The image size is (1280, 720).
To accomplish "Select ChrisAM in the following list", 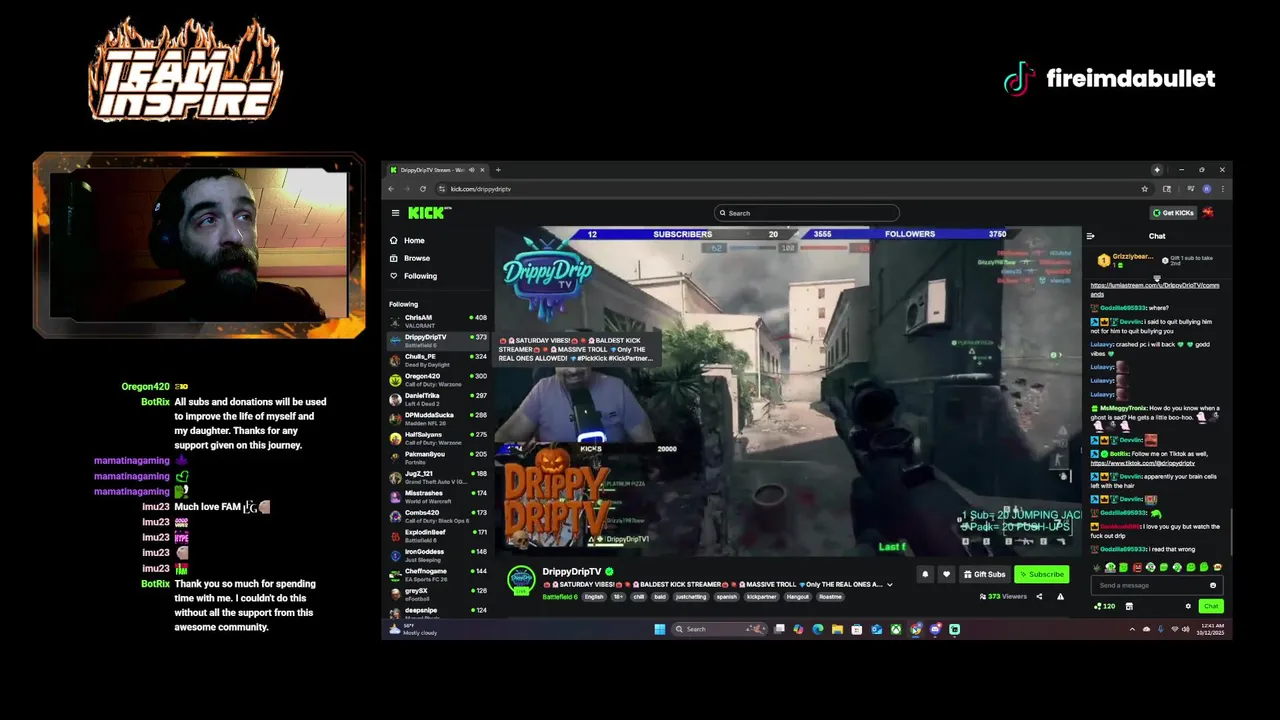I will pos(438,321).
